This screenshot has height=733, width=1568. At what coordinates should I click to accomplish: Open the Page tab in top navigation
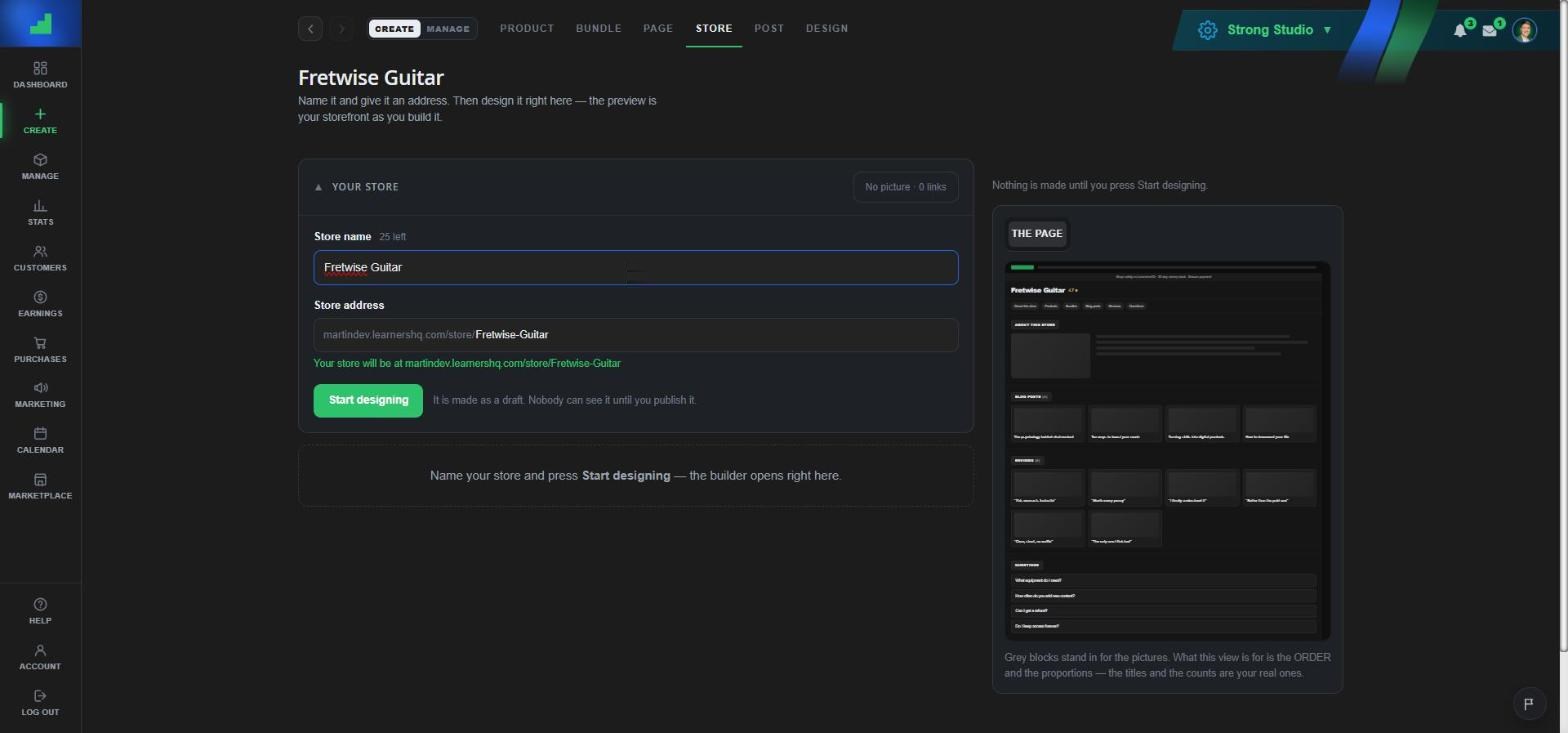coord(658,28)
